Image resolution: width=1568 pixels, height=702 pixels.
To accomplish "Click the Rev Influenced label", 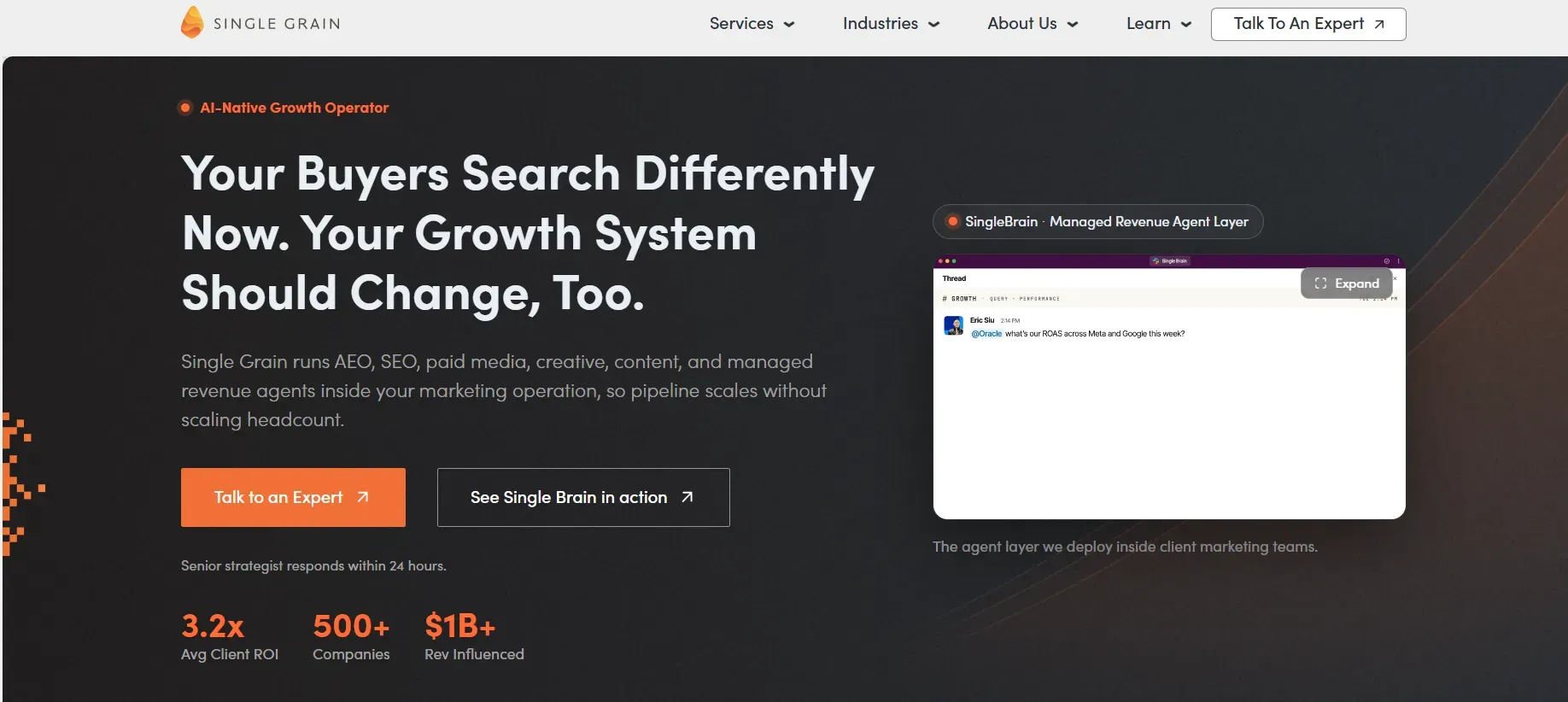I will click(x=474, y=654).
